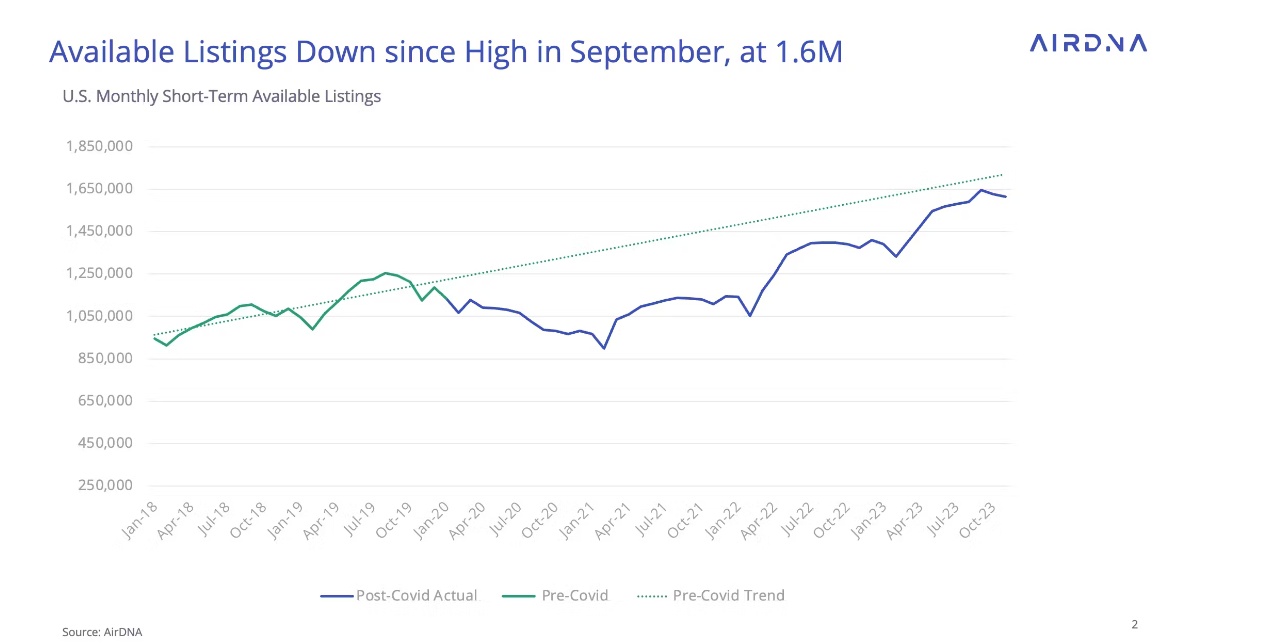Click the Jan-21 x-axis label
Viewport: 1284px width, 644px height.
[576, 520]
